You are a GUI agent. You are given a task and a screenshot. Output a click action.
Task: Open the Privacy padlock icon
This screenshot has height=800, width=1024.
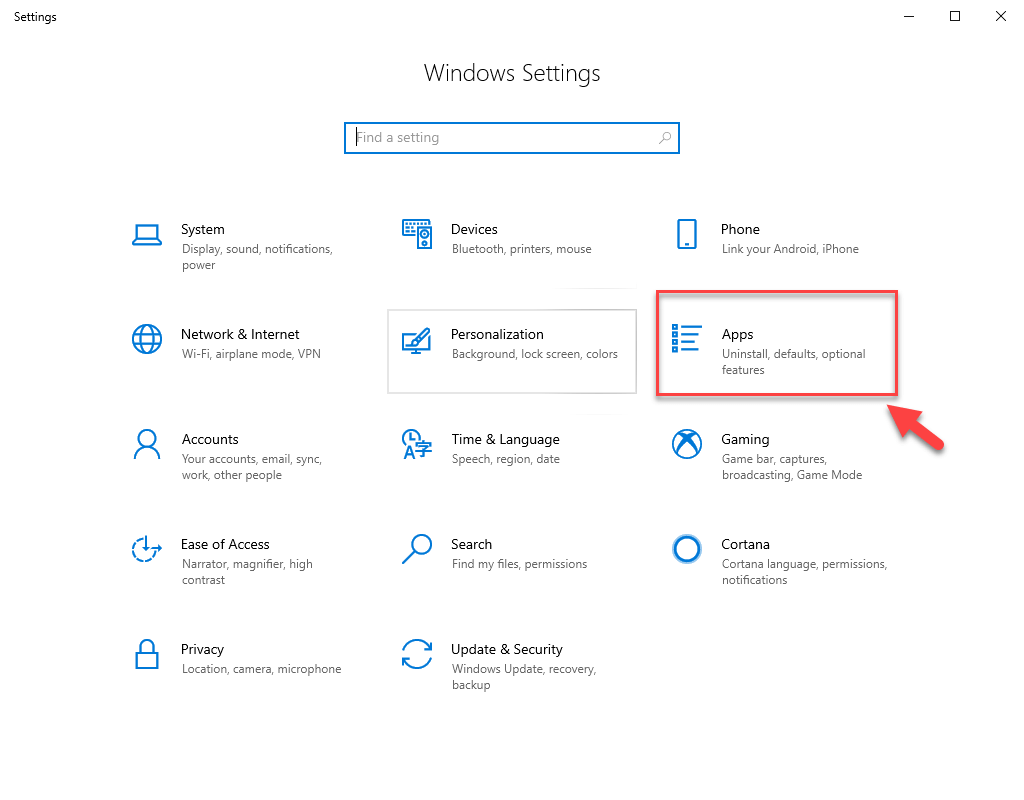pyautogui.click(x=146, y=654)
